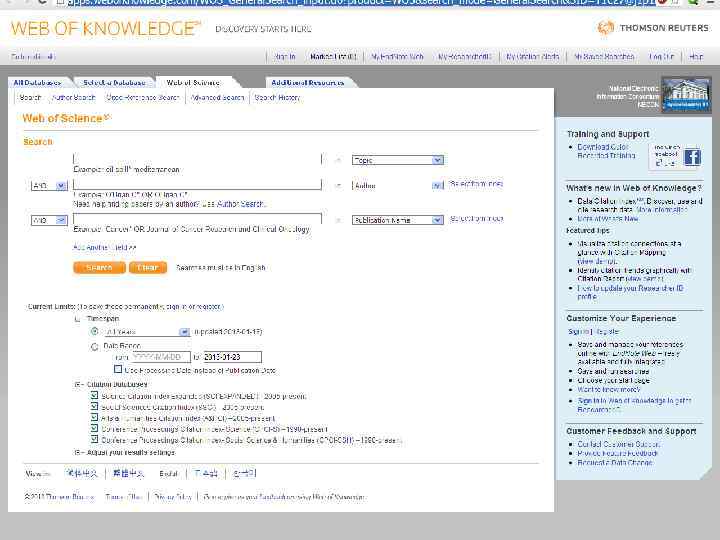Switch to the All Databases tab

[x=37, y=83]
